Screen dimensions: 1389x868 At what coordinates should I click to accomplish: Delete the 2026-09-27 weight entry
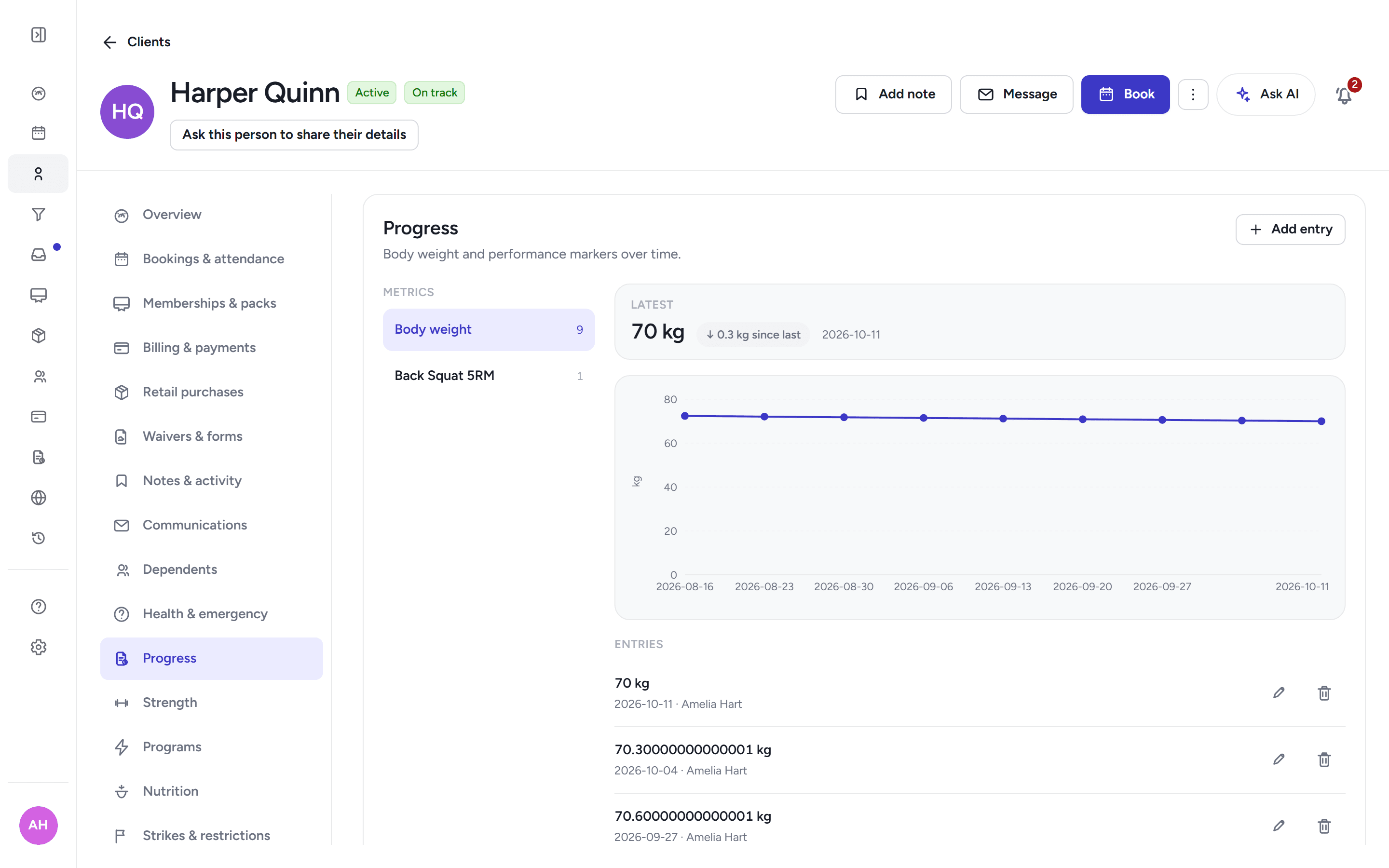coord(1324,826)
